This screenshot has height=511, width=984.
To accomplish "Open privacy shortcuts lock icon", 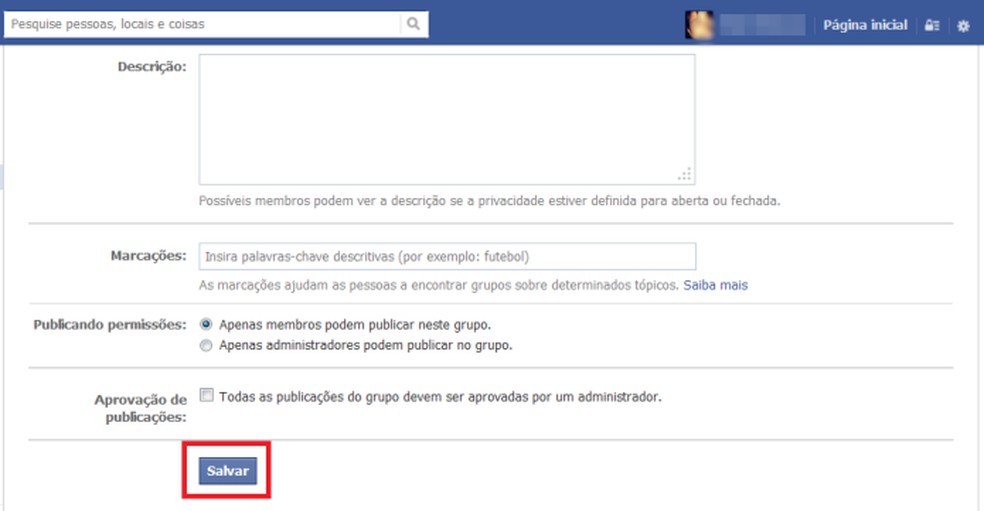I will pyautogui.click(x=932, y=25).
